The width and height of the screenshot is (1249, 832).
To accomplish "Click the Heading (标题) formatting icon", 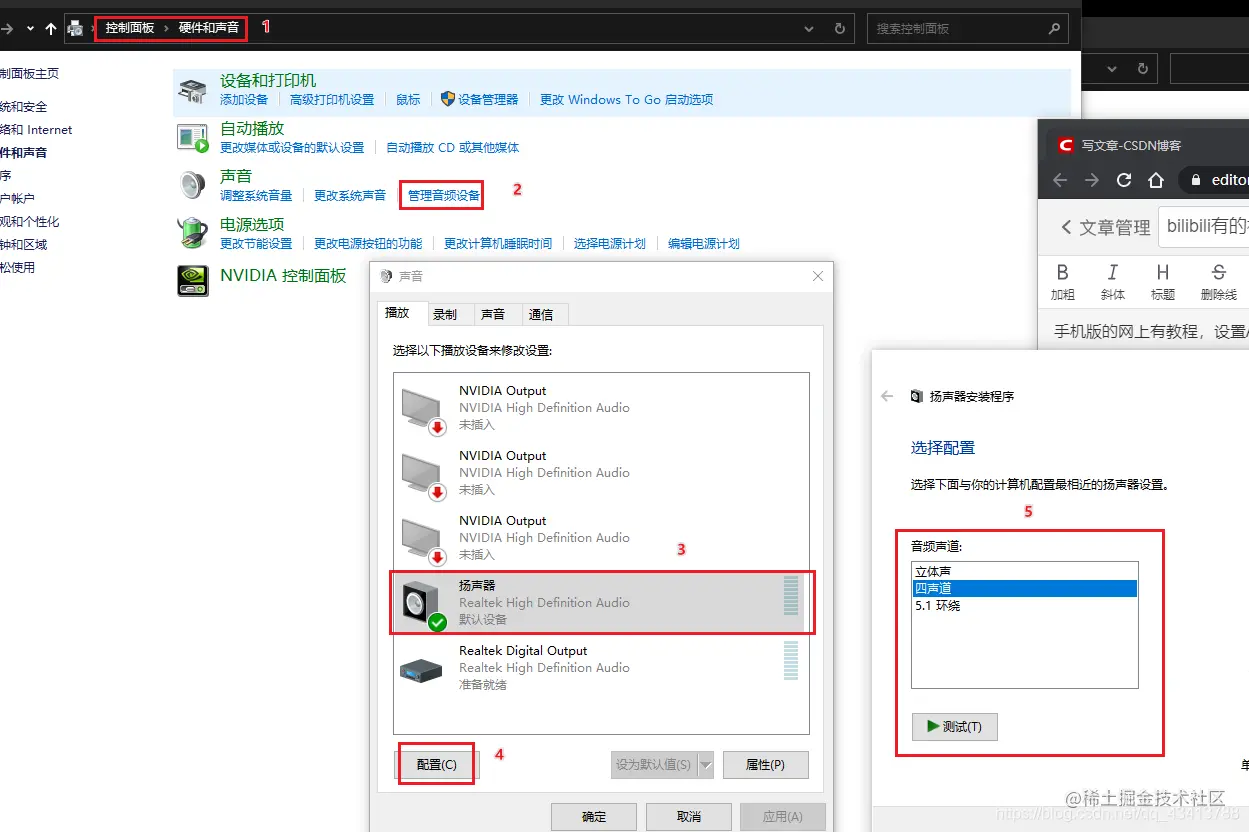I will pyautogui.click(x=1162, y=272).
